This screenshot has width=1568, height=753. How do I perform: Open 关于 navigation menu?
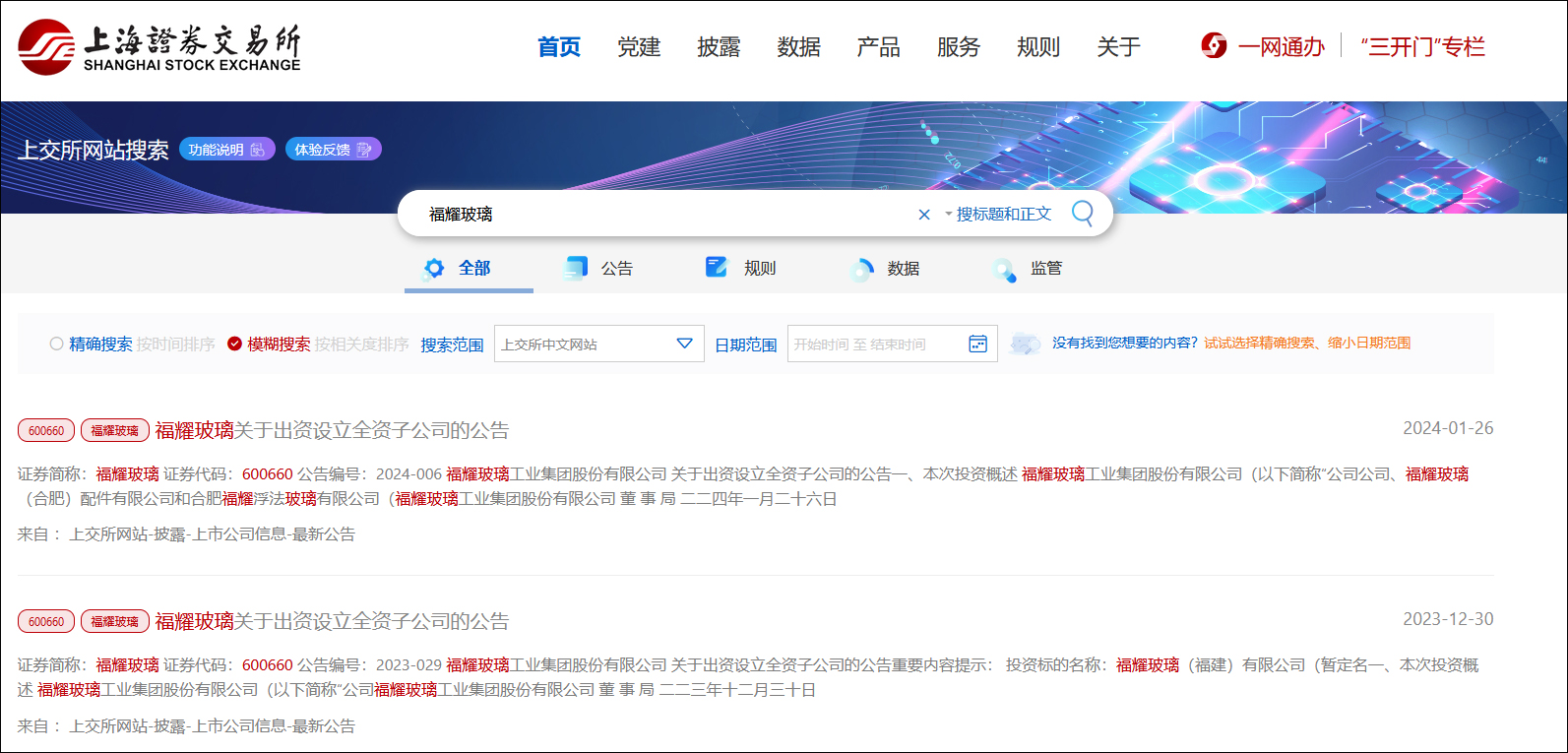[1118, 46]
